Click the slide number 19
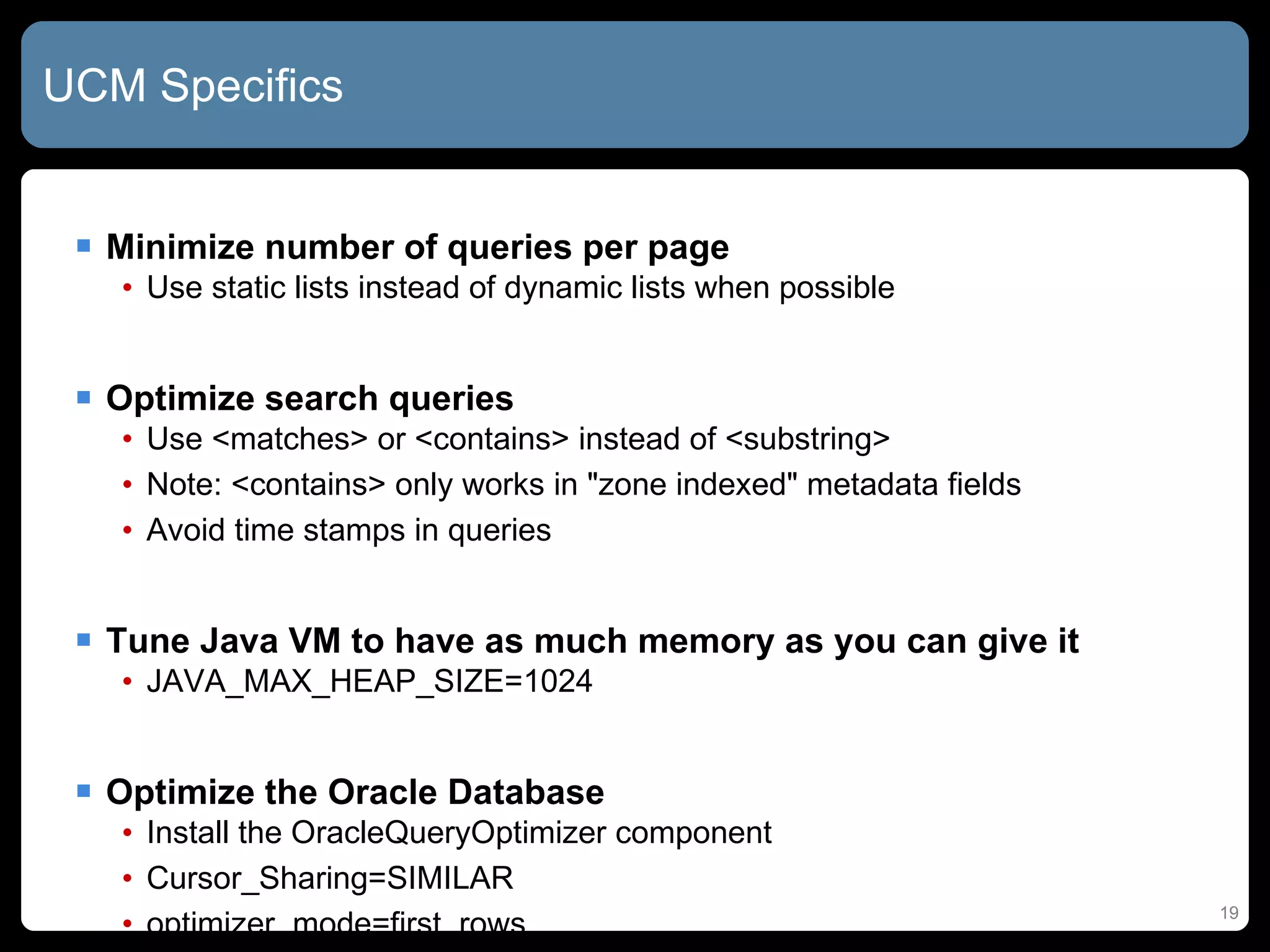 [1229, 912]
